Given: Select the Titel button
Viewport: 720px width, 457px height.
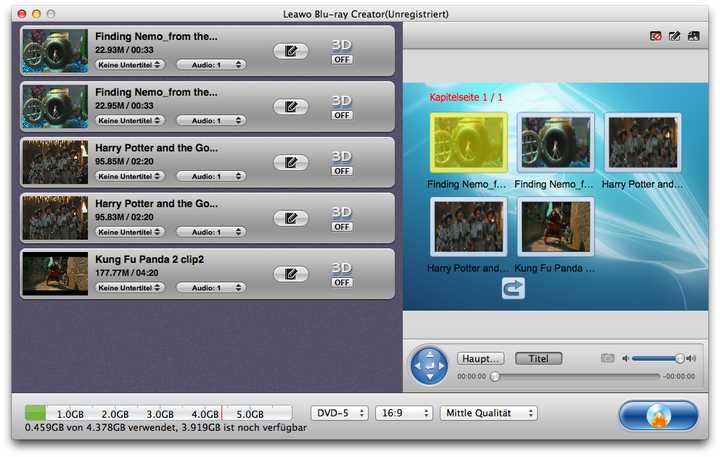Looking at the screenshot, I should (538, 358).
